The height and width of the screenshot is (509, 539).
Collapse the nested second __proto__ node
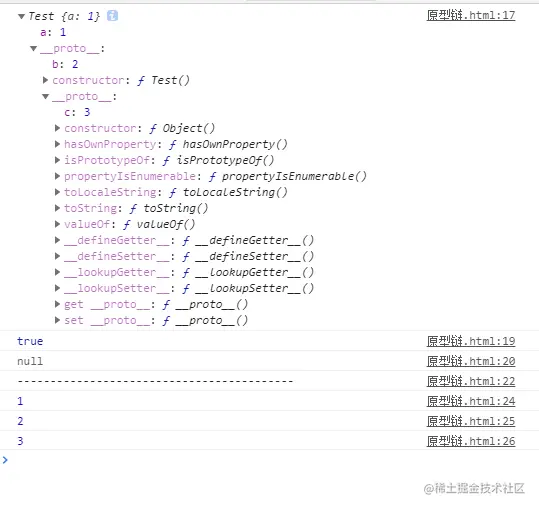pos(45,97)
